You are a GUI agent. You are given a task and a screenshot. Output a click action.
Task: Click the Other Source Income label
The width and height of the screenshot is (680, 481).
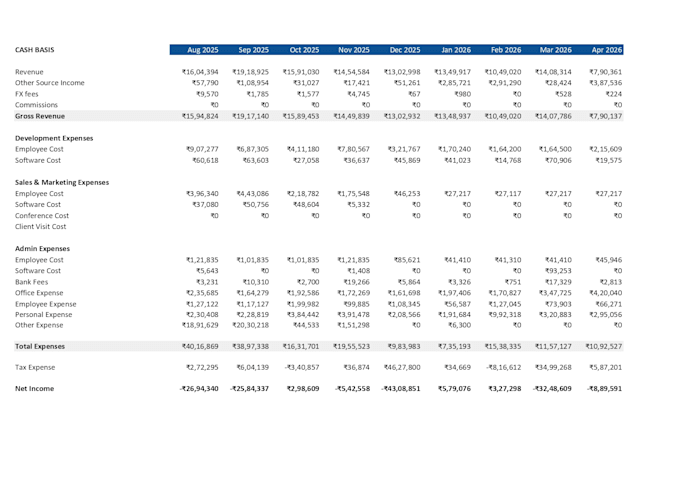(x=49, y=83)
